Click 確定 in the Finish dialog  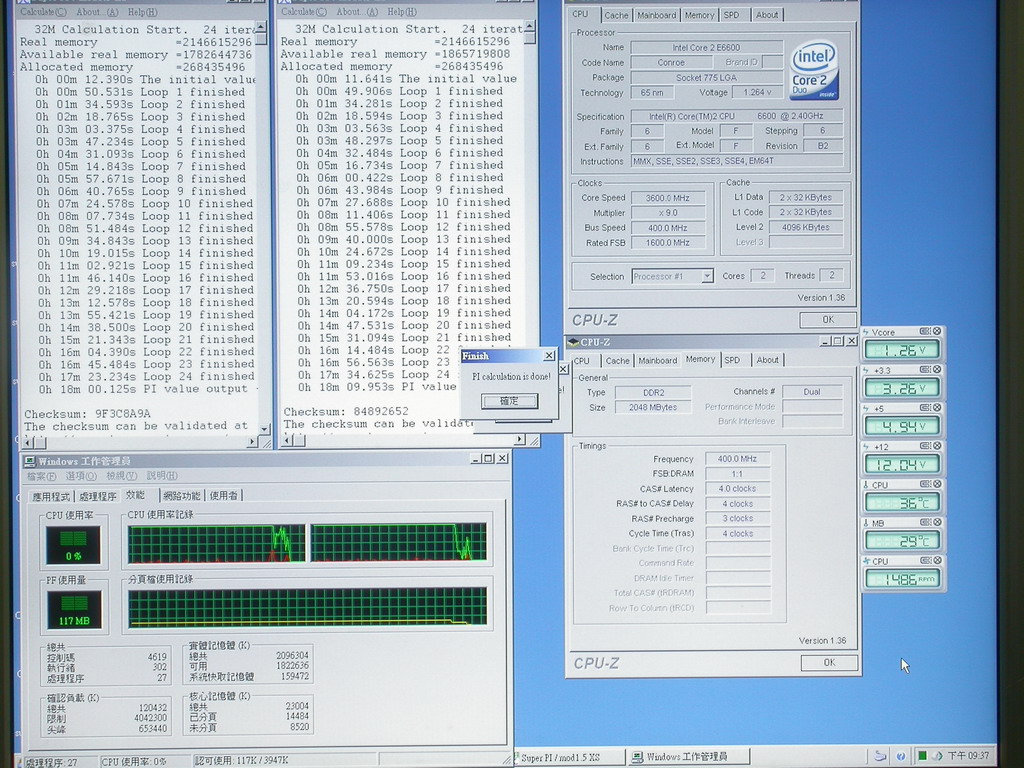point(509,401)
